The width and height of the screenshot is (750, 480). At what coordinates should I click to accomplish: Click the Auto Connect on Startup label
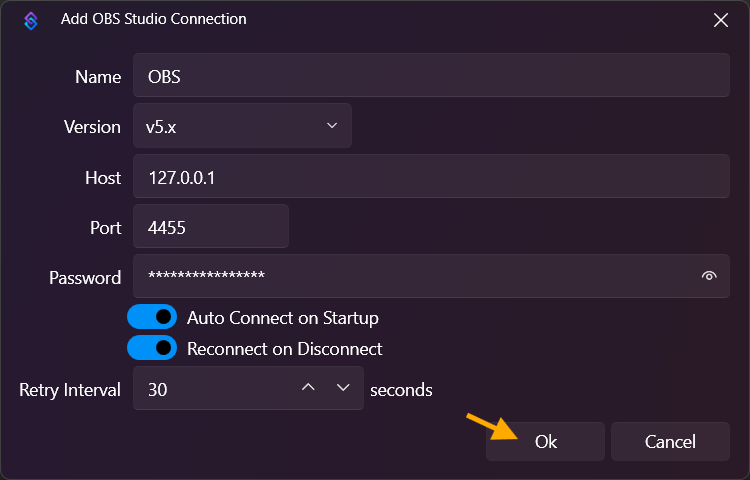tap(283, 318)
